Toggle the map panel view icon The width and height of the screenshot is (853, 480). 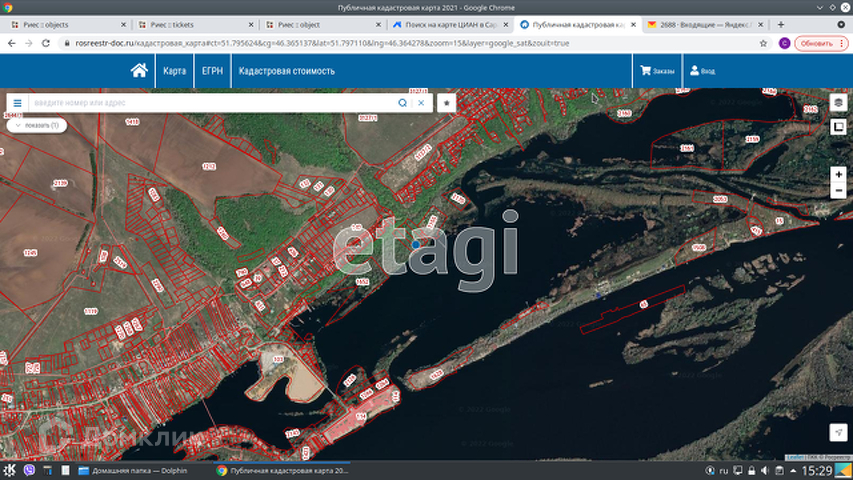pos(838,127)
